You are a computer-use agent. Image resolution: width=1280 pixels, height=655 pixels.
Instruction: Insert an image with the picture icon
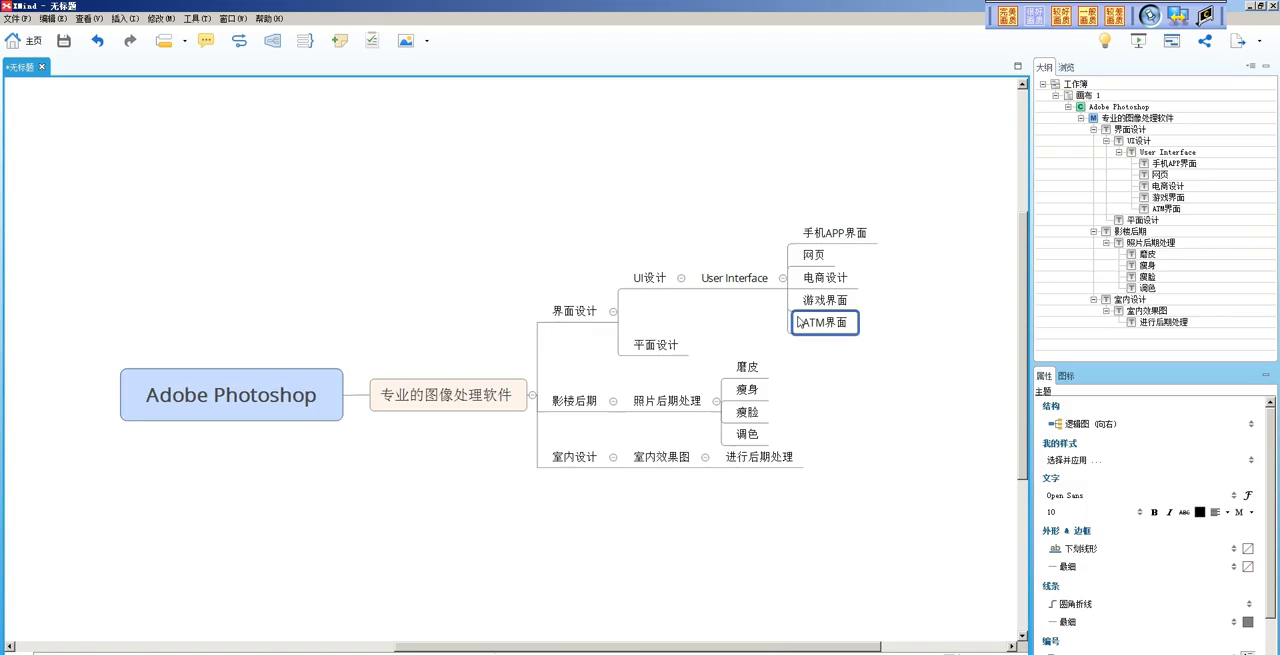pyautogui.click(x=406, y=41)
